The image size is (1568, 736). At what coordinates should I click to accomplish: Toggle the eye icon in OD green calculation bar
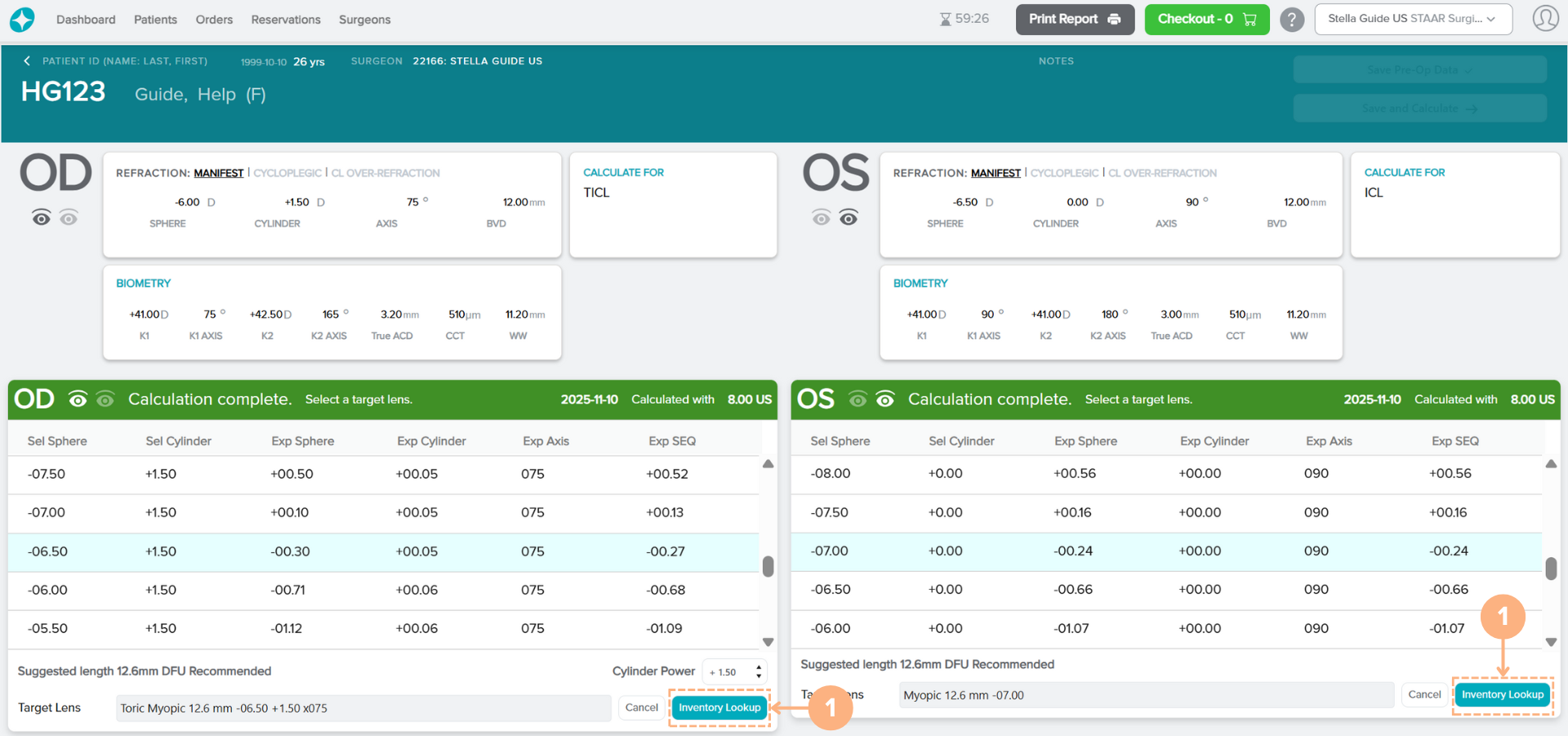[78, 399]
